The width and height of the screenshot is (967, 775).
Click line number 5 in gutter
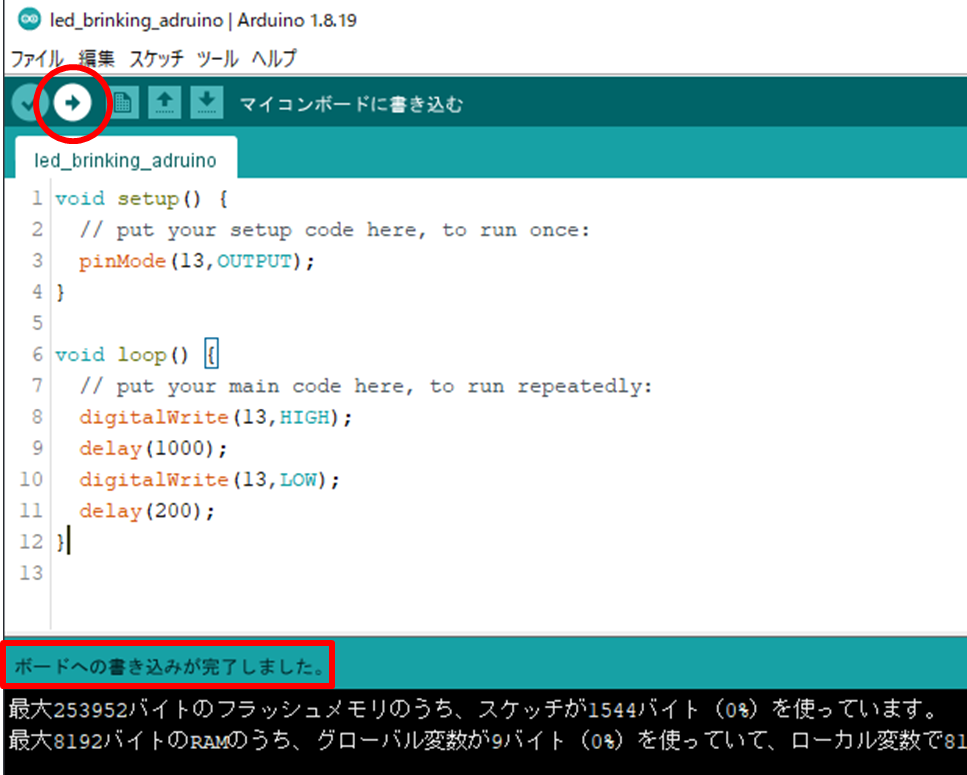tap(37, 324)
